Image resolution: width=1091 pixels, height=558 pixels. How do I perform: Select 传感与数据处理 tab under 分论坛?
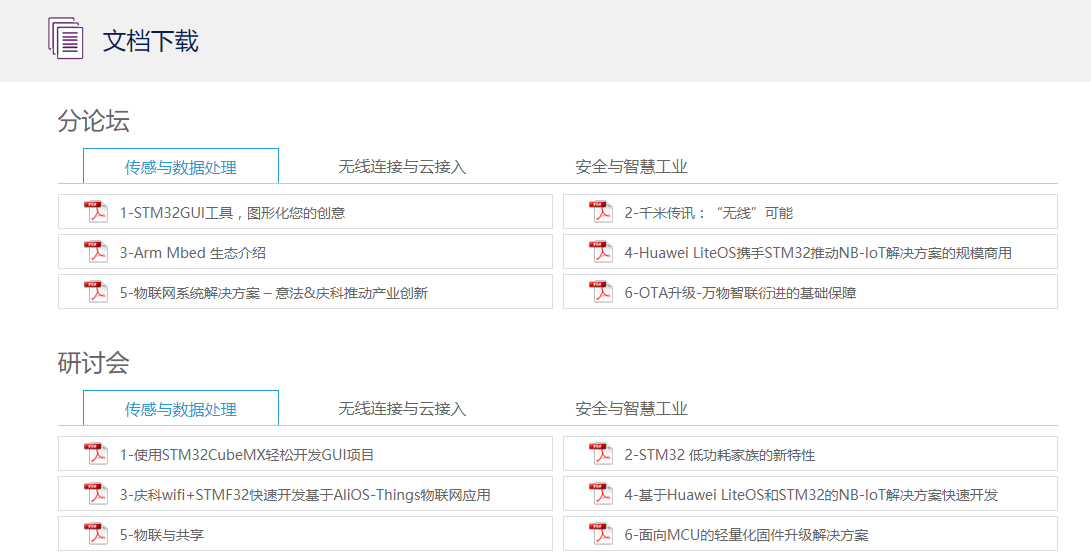point(181,167)
